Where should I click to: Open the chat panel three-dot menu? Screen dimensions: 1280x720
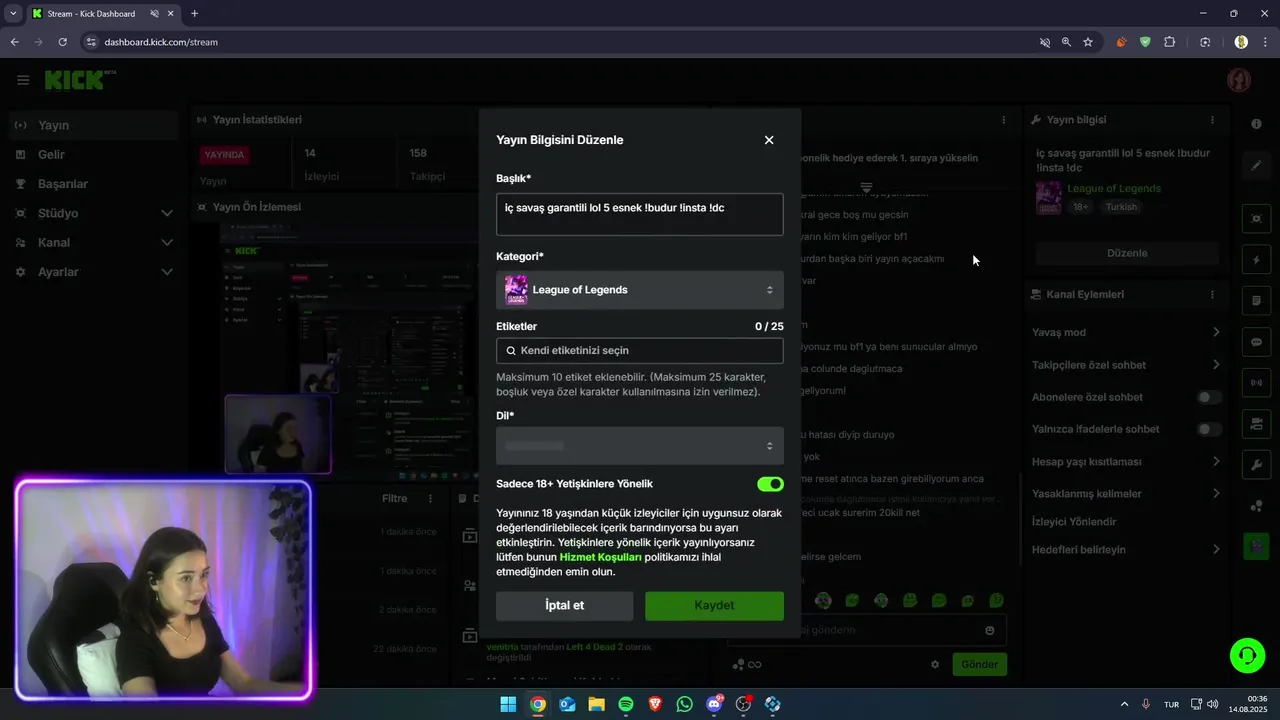click(x=1004, y=120)
